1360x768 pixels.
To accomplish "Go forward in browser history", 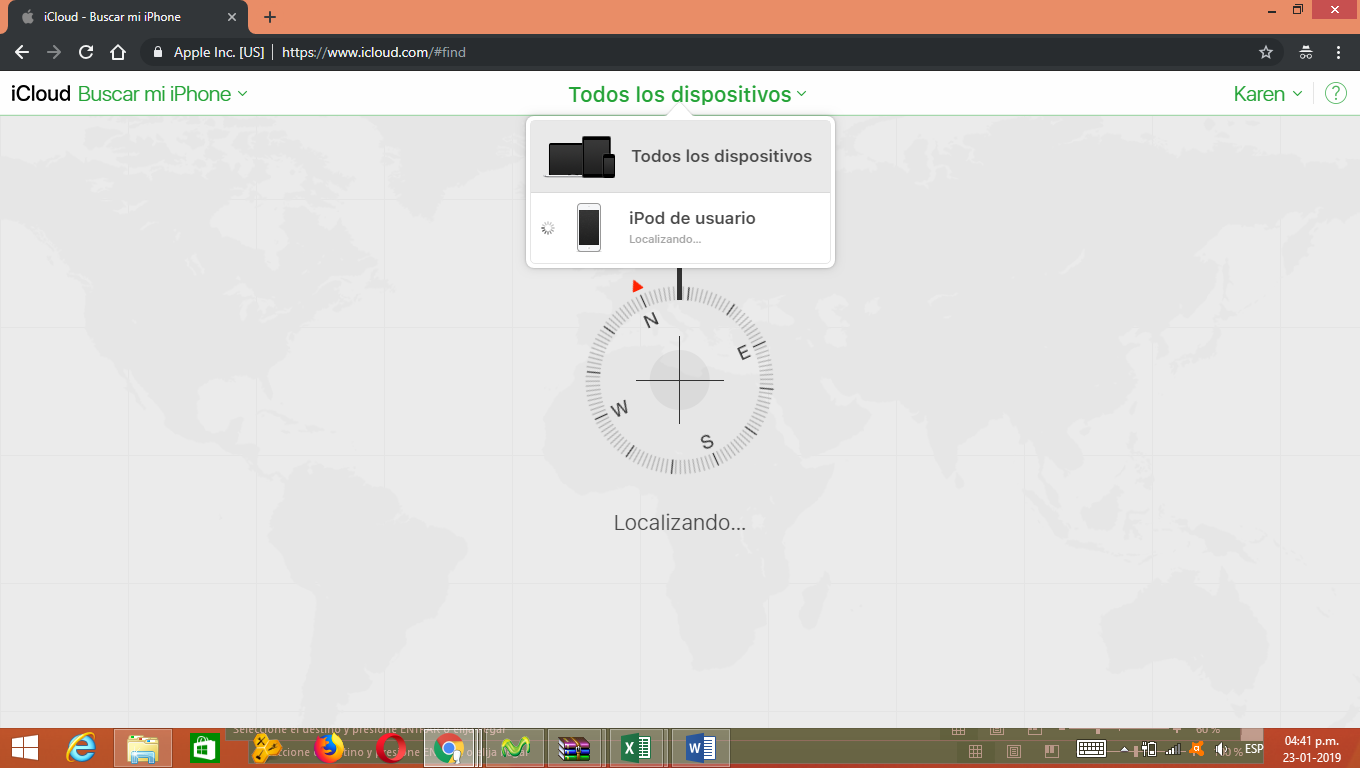I will tap(54, 52).
